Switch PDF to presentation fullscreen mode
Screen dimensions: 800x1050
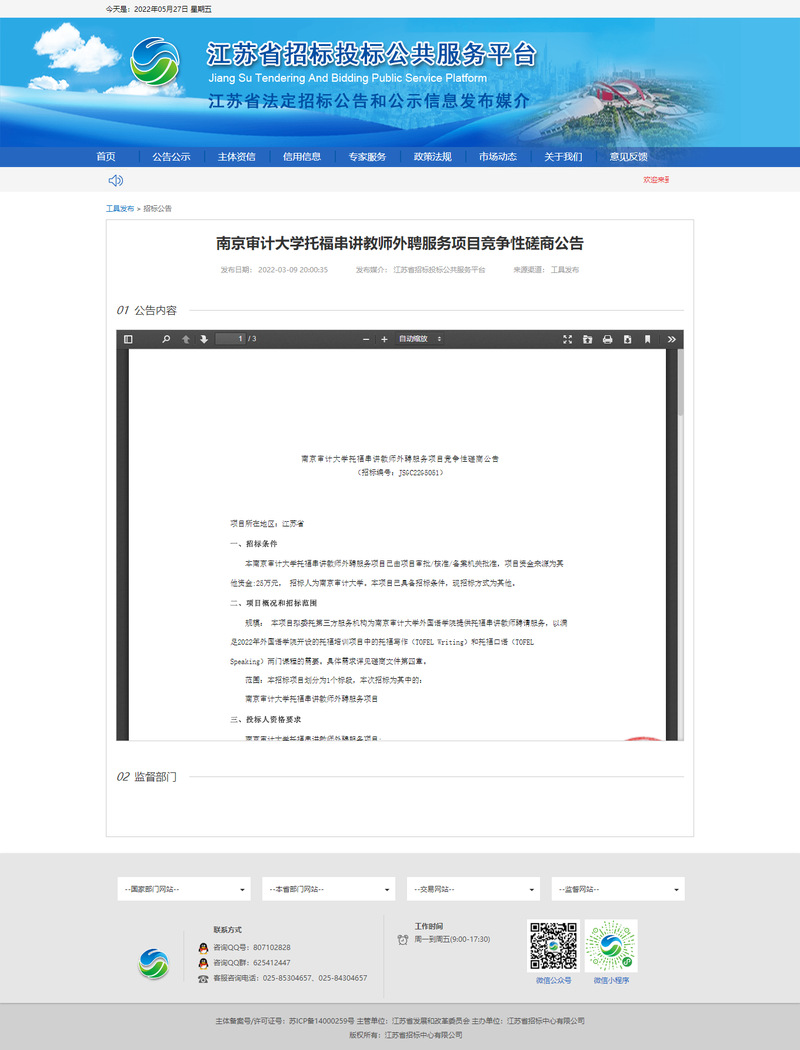pyautogui.click(x=567, y=339)
